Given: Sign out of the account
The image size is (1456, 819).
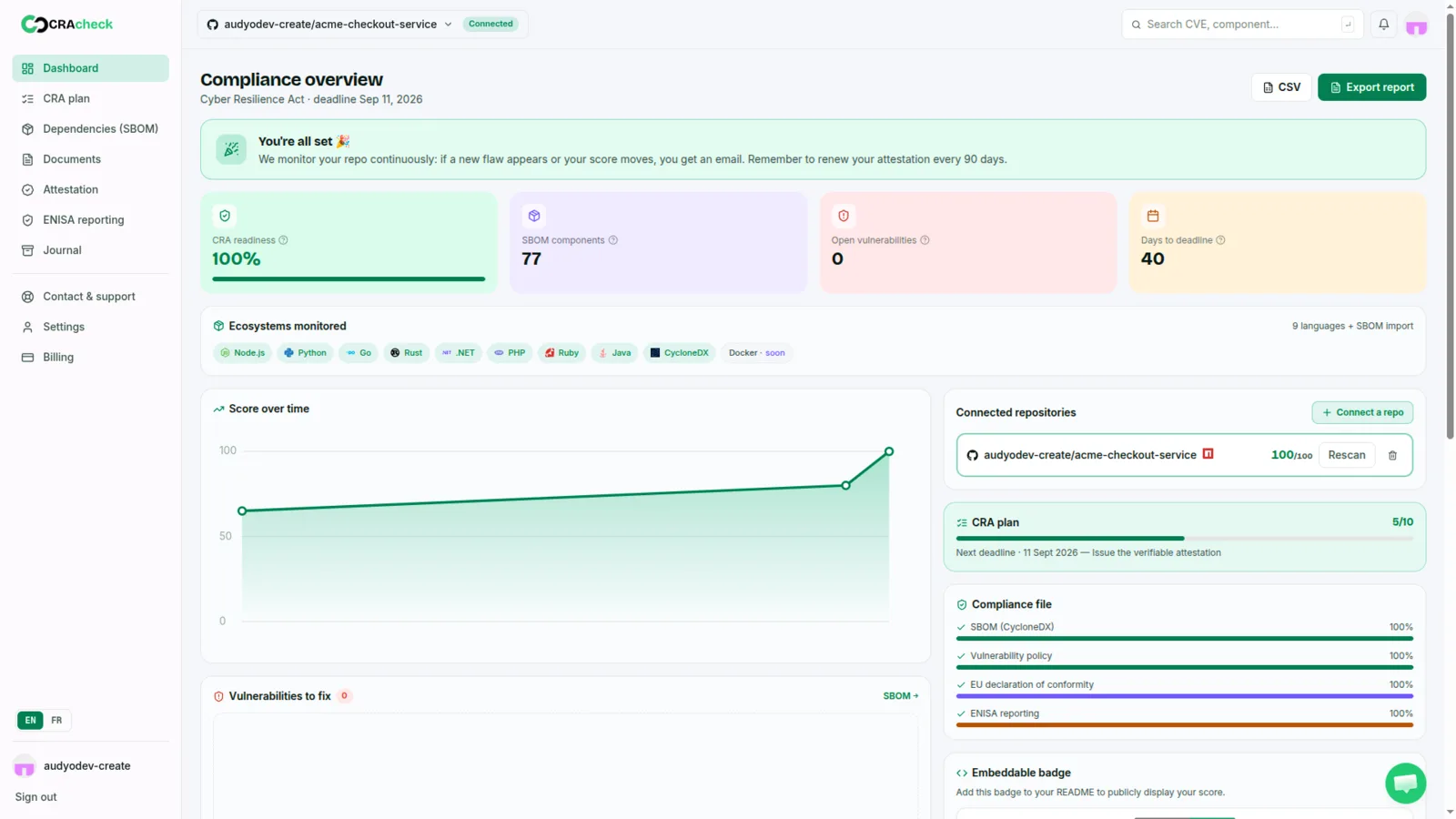Looking at the screenshot, I should point(35,797).
